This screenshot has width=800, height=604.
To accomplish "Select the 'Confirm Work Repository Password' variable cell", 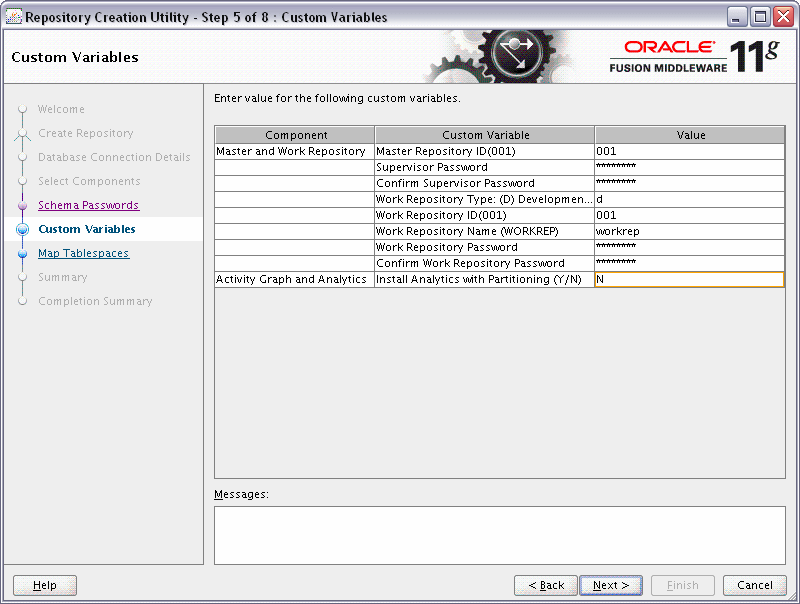I will [484, 263].
